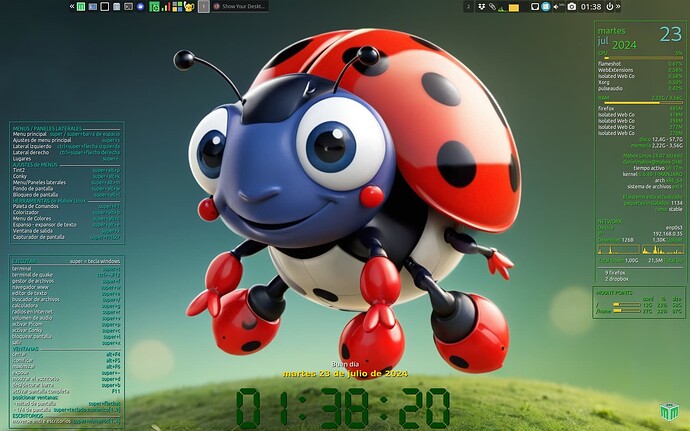Launch the terminal from the top panel
The image size is (690, 431).
click(x=104, y=6)
